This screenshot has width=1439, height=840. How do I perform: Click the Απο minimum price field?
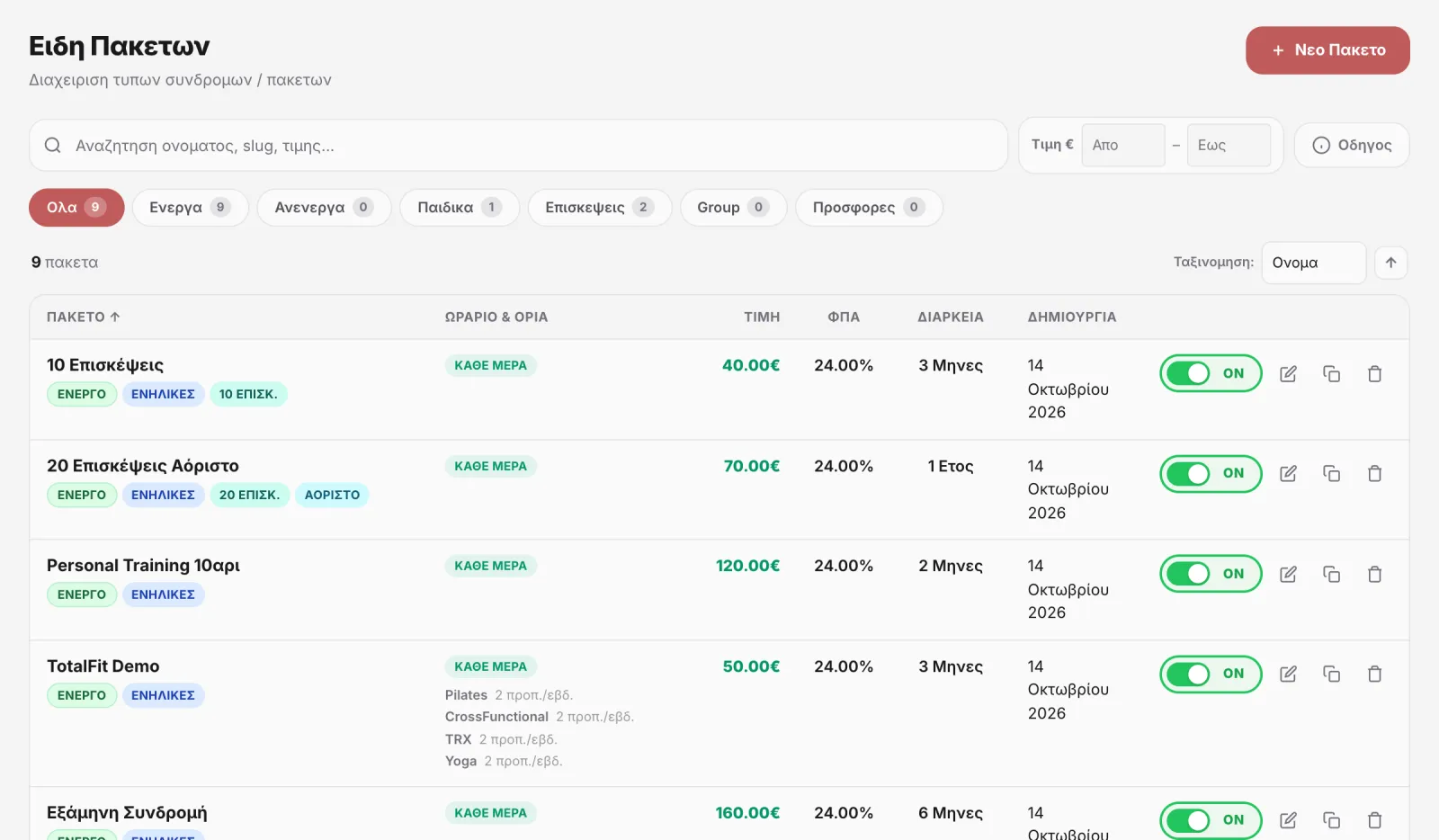(x=1123, y=145)
